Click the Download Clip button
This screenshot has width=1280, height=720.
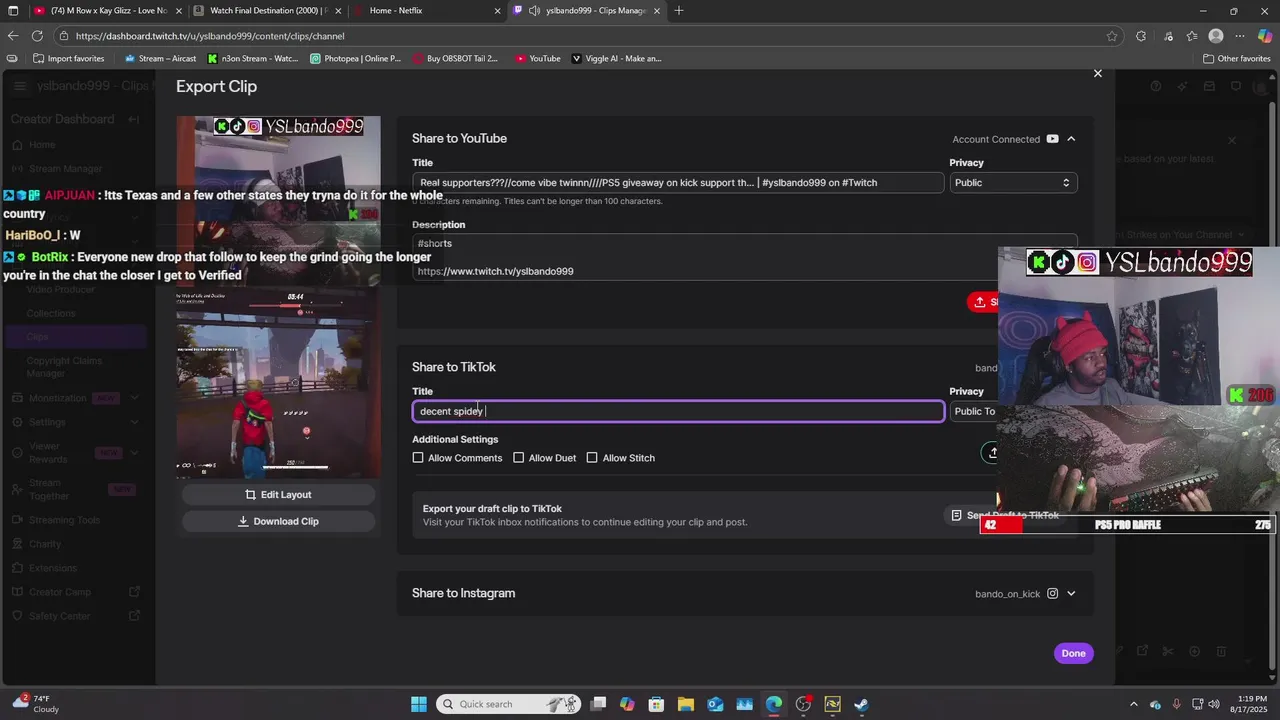278,521
